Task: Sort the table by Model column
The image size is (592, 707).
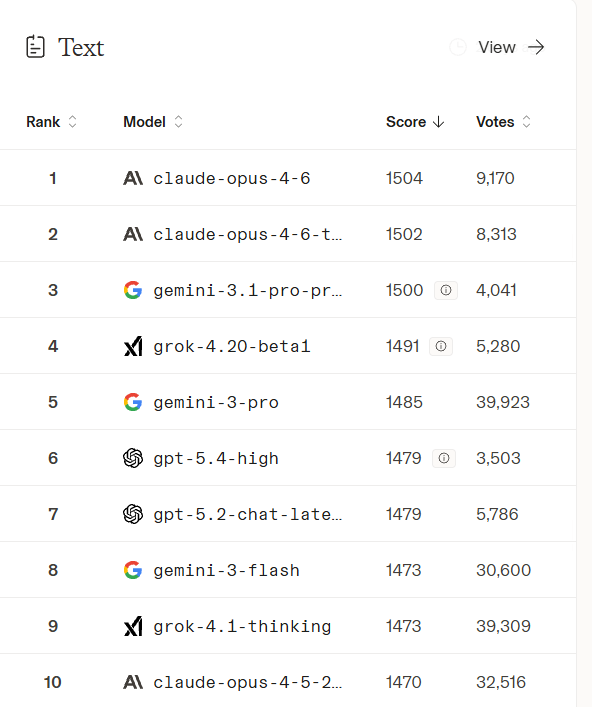Action: pos(153,122)
